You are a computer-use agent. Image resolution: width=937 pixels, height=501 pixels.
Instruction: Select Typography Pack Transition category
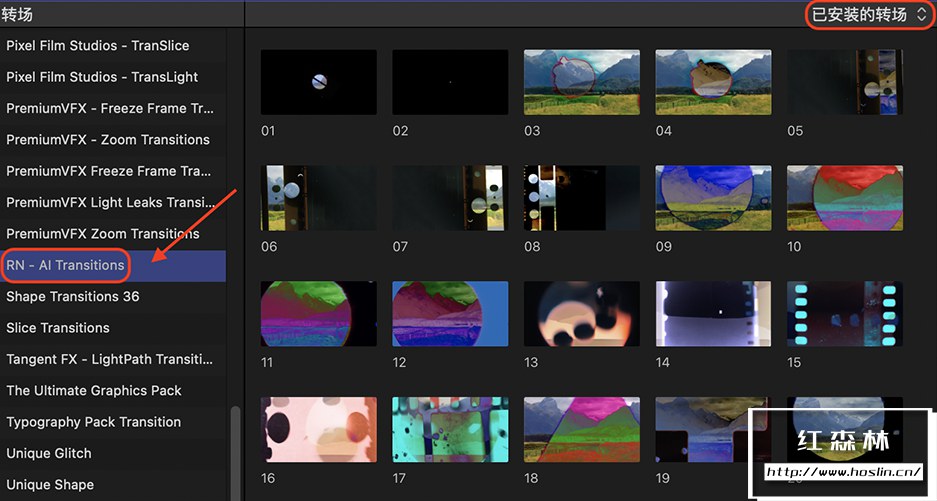(x=113, y=422)
